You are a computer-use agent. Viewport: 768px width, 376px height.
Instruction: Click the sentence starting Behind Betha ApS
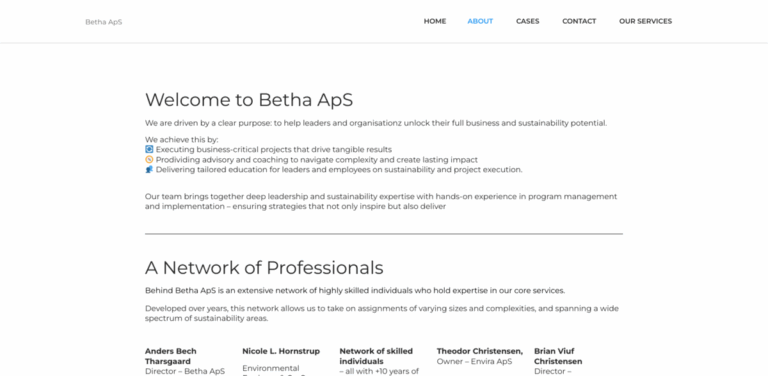click(x=355, y=291)
